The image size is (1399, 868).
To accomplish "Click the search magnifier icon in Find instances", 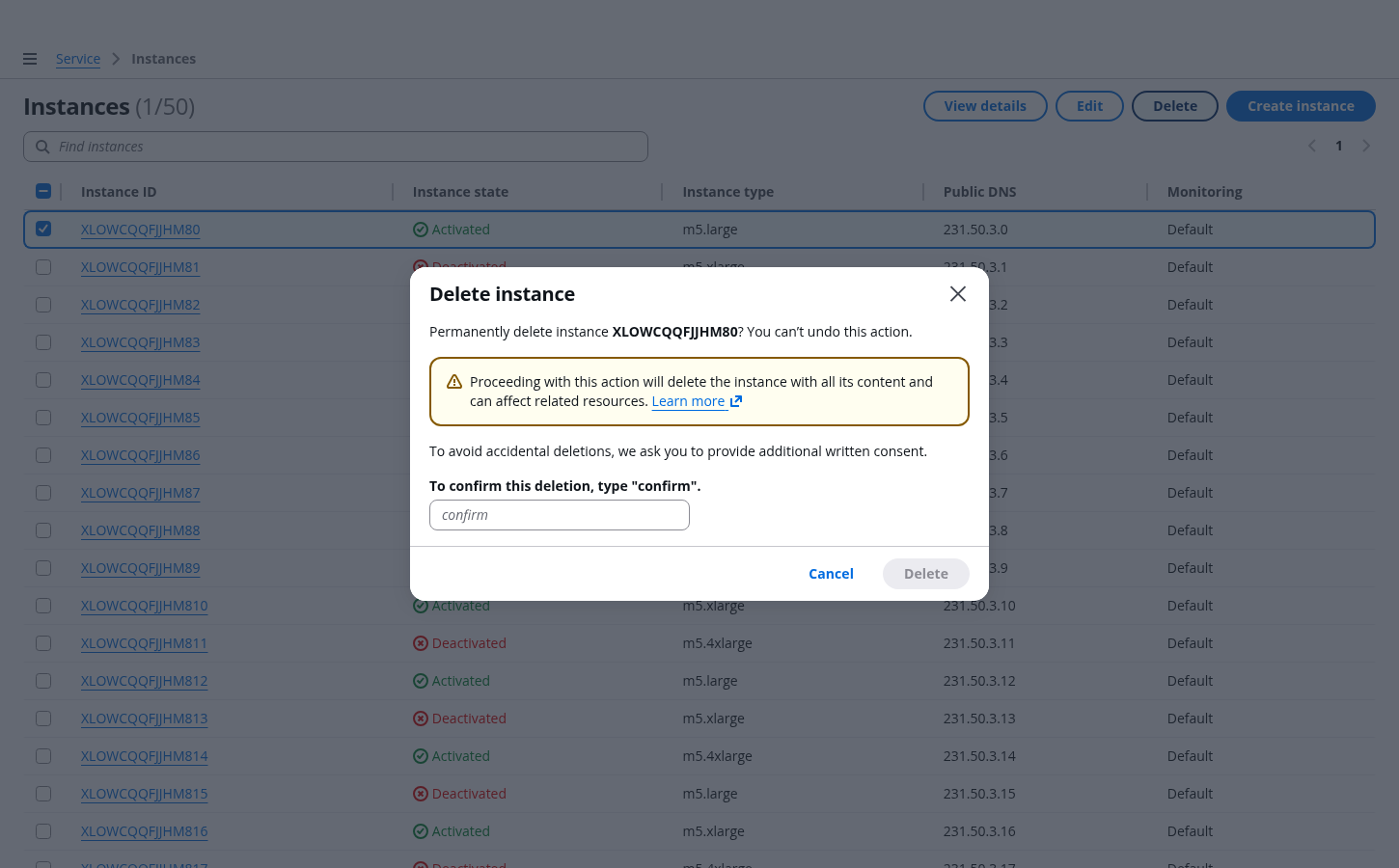I will [42, 147].
